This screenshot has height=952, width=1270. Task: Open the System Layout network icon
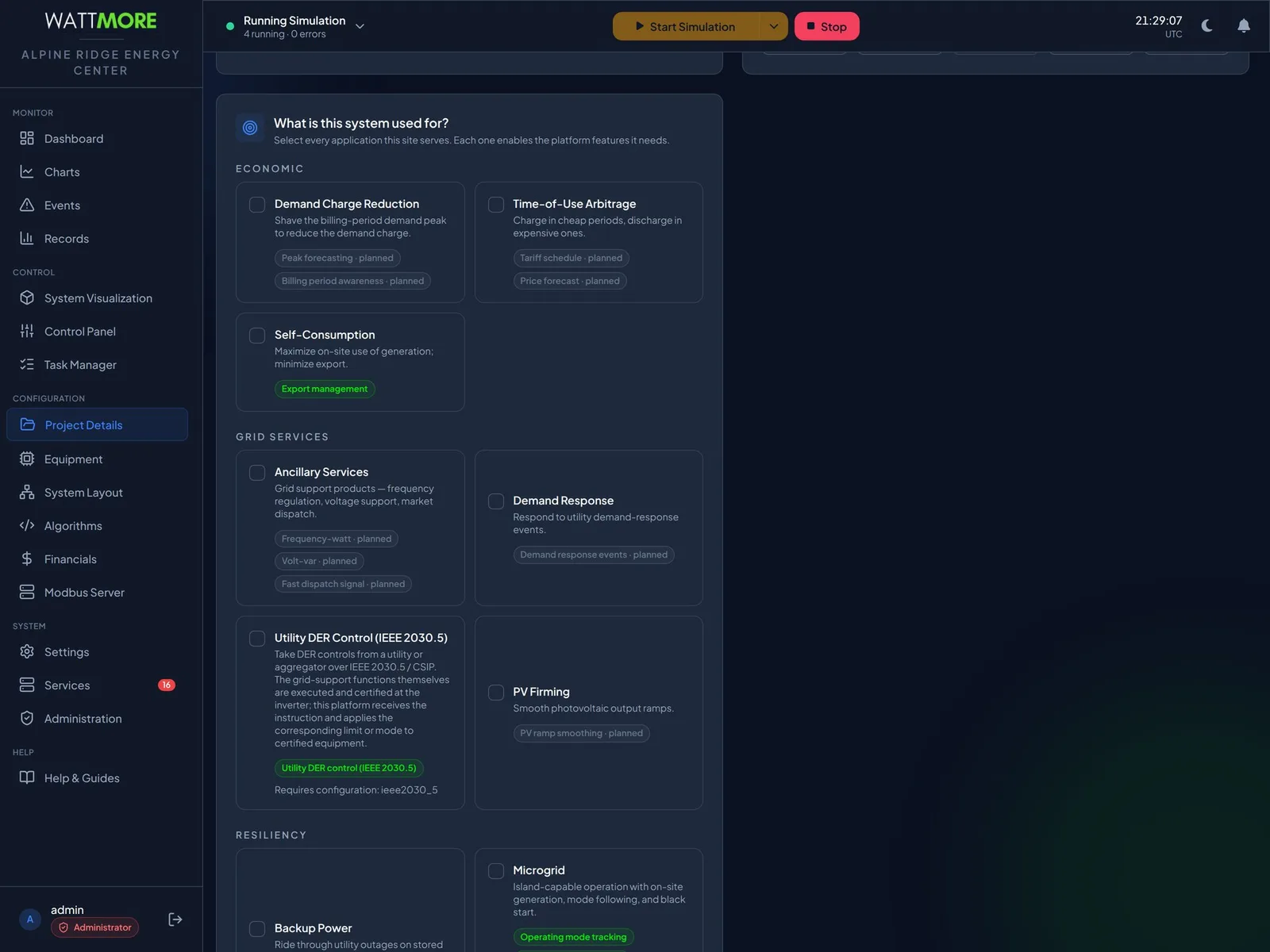(27, 493)
